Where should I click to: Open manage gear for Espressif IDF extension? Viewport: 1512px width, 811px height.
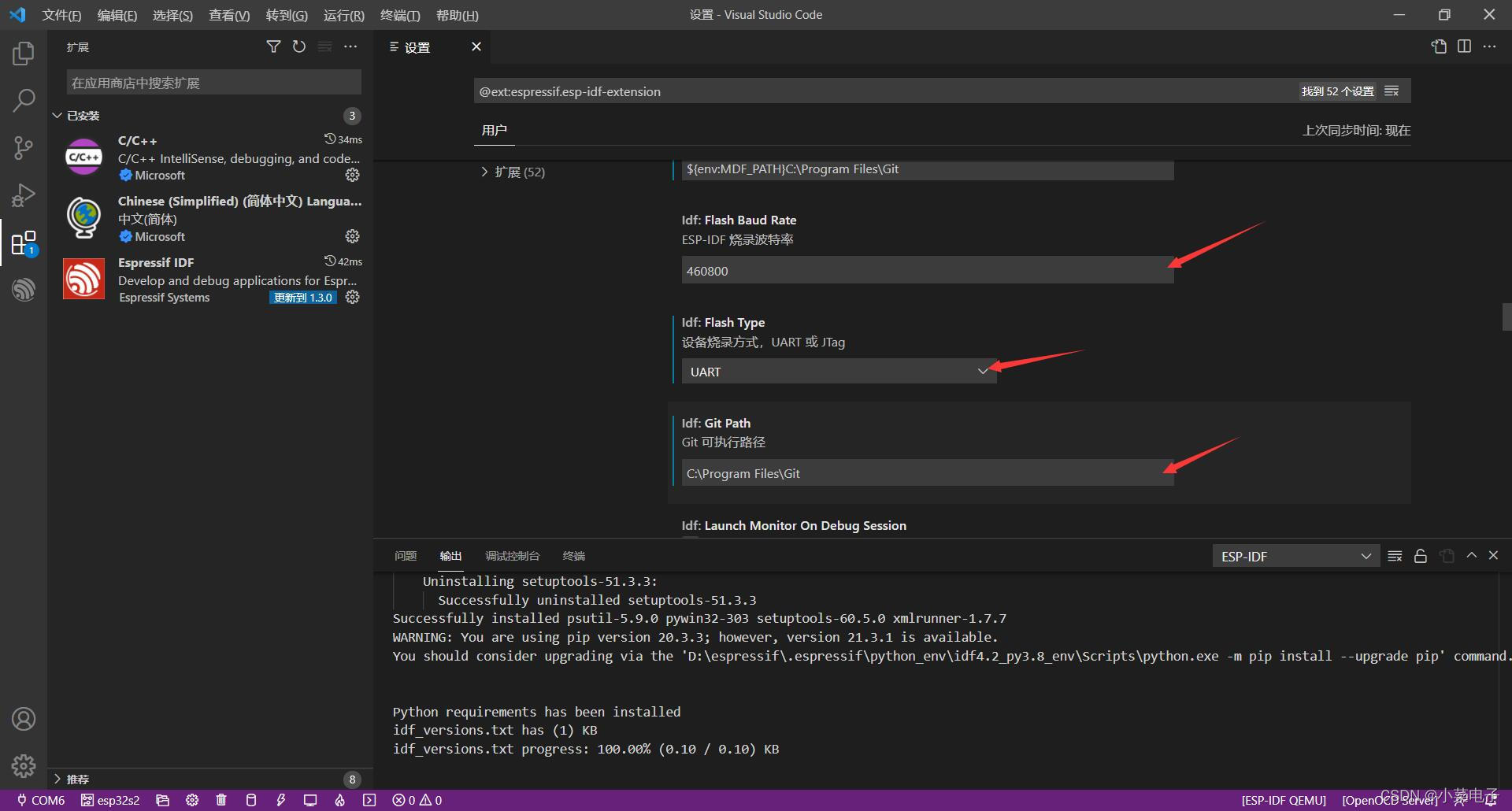click(353, 297)
